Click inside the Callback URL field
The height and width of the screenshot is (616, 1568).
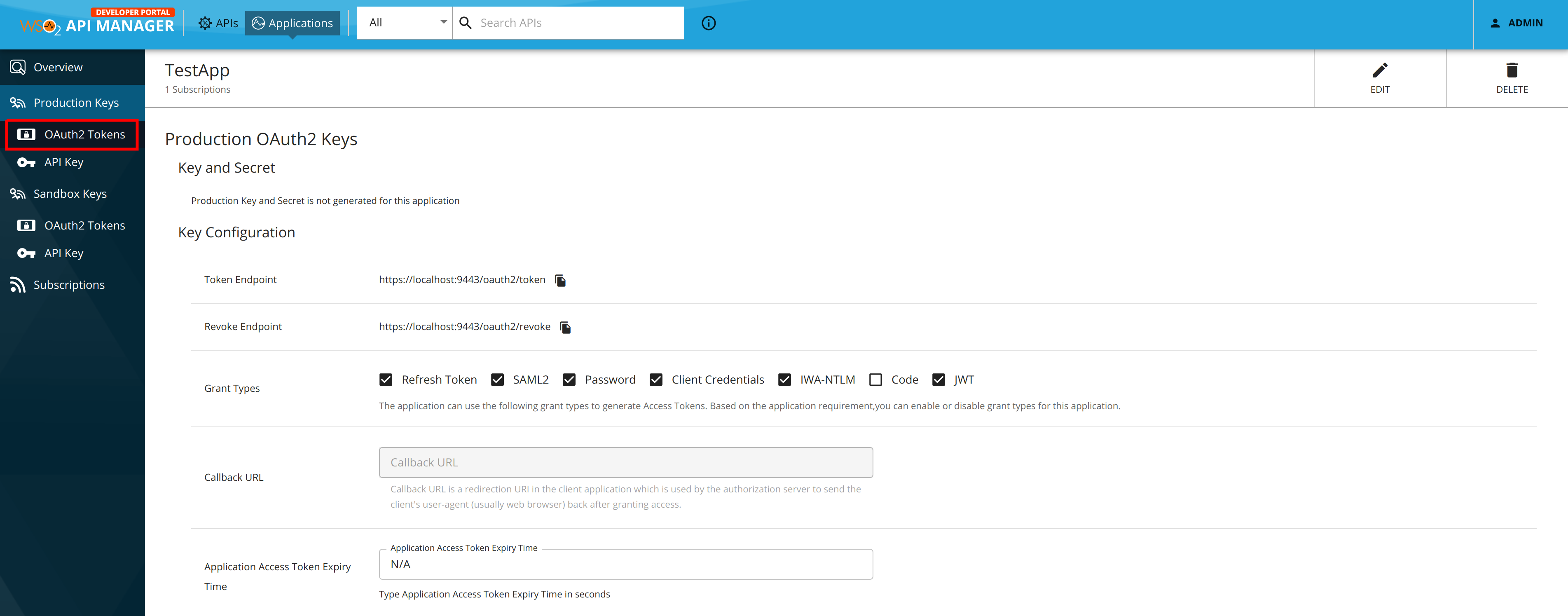(x=625, y=462)
